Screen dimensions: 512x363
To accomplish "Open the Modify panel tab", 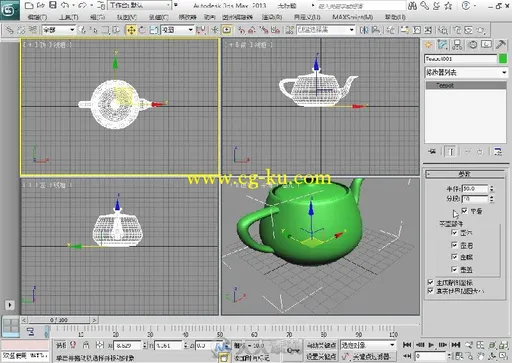I will click(443, 45).
